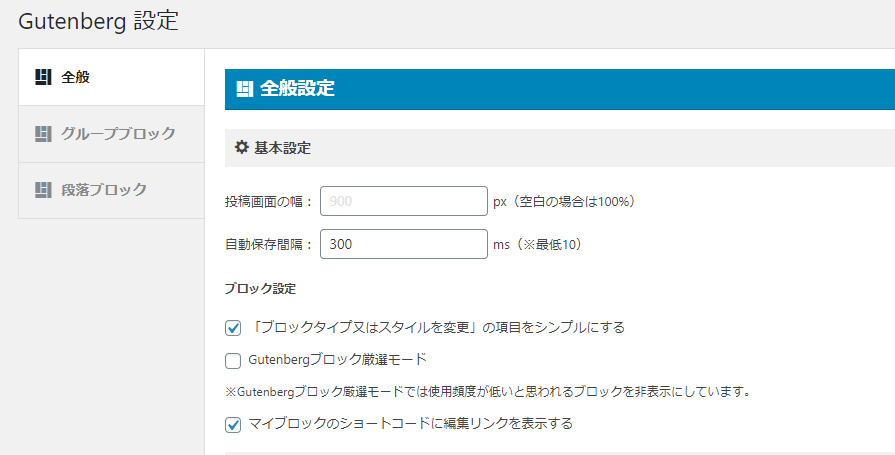Untick the マイブロック編集リンク display checkbox
The image size is (895, 455).
click(x=233, y=425)
